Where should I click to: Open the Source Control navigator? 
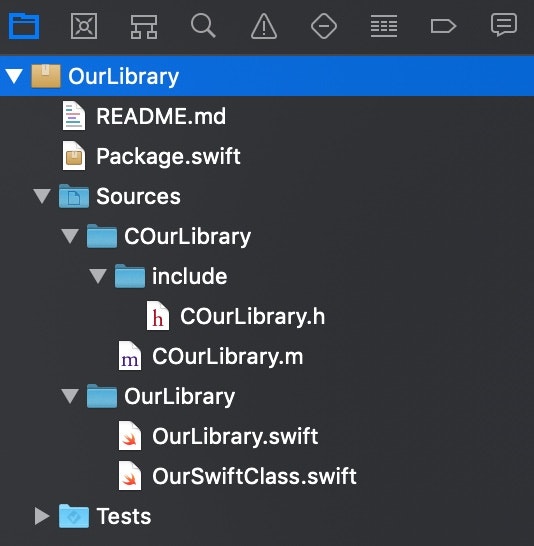(x=84, y=26)
